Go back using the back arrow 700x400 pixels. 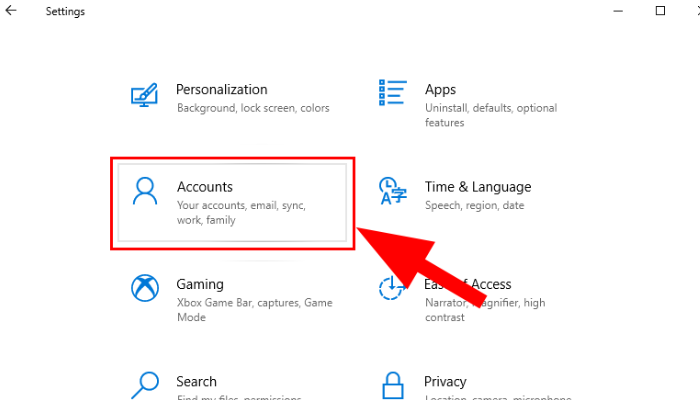pyautogui.click(x=12, y=11)
